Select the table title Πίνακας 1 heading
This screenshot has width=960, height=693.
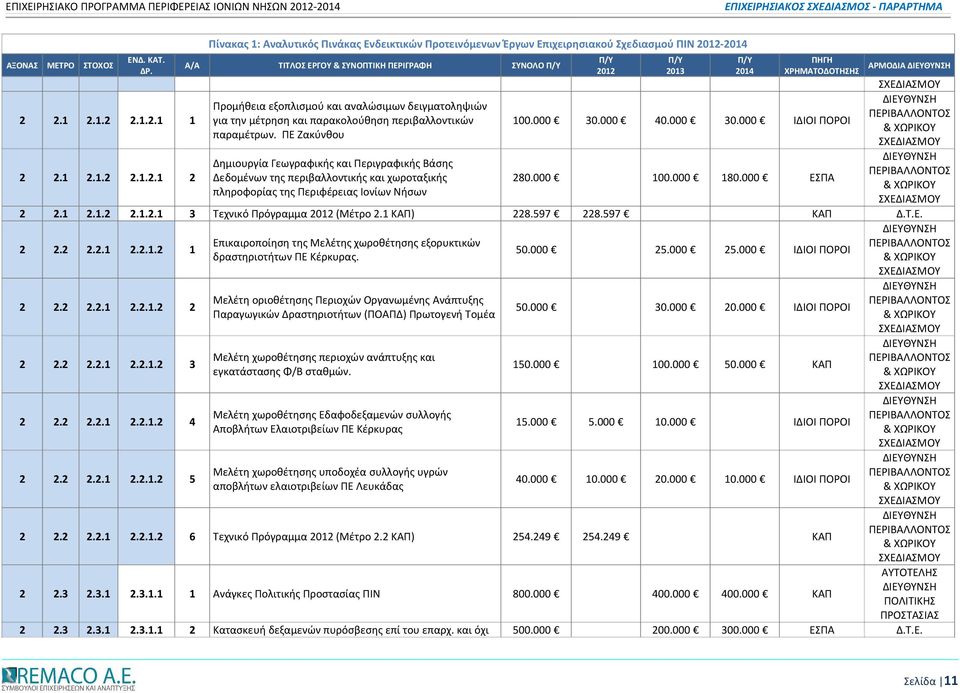pos(478,44)
